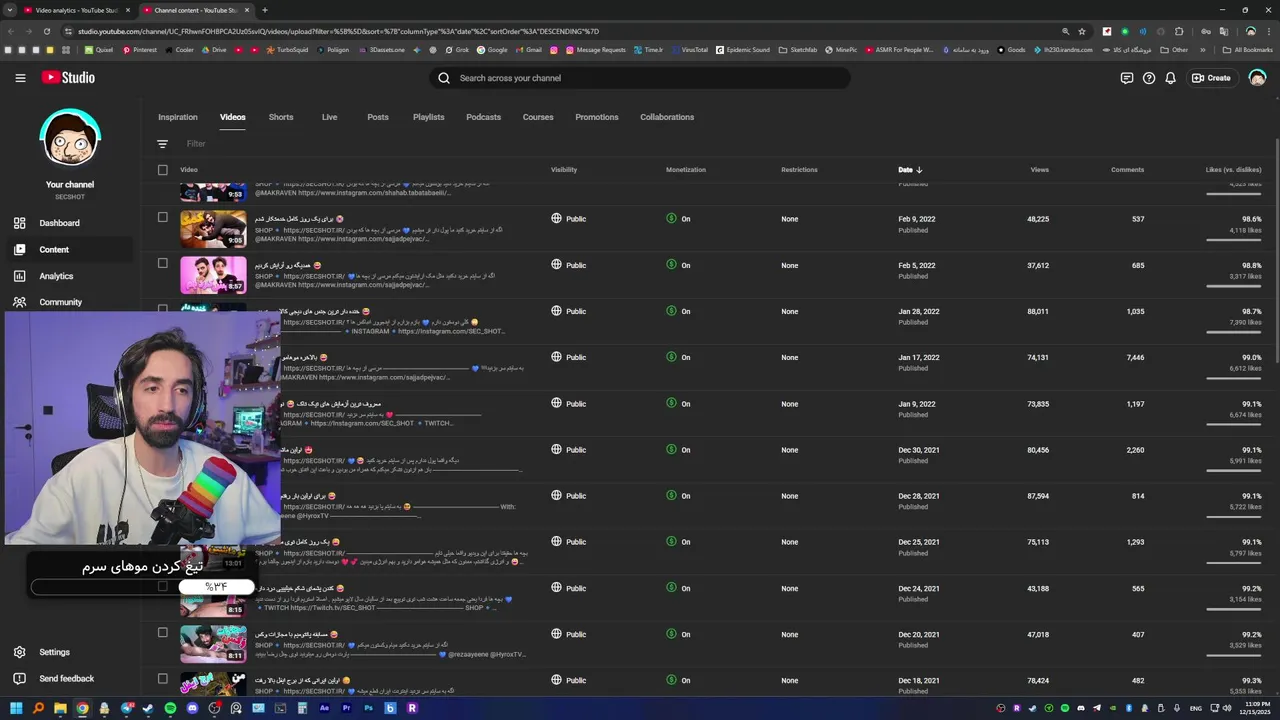Switch to the Inspiration tab
The height and width of the screenshot is (720, 1280).
click(178, 117)
